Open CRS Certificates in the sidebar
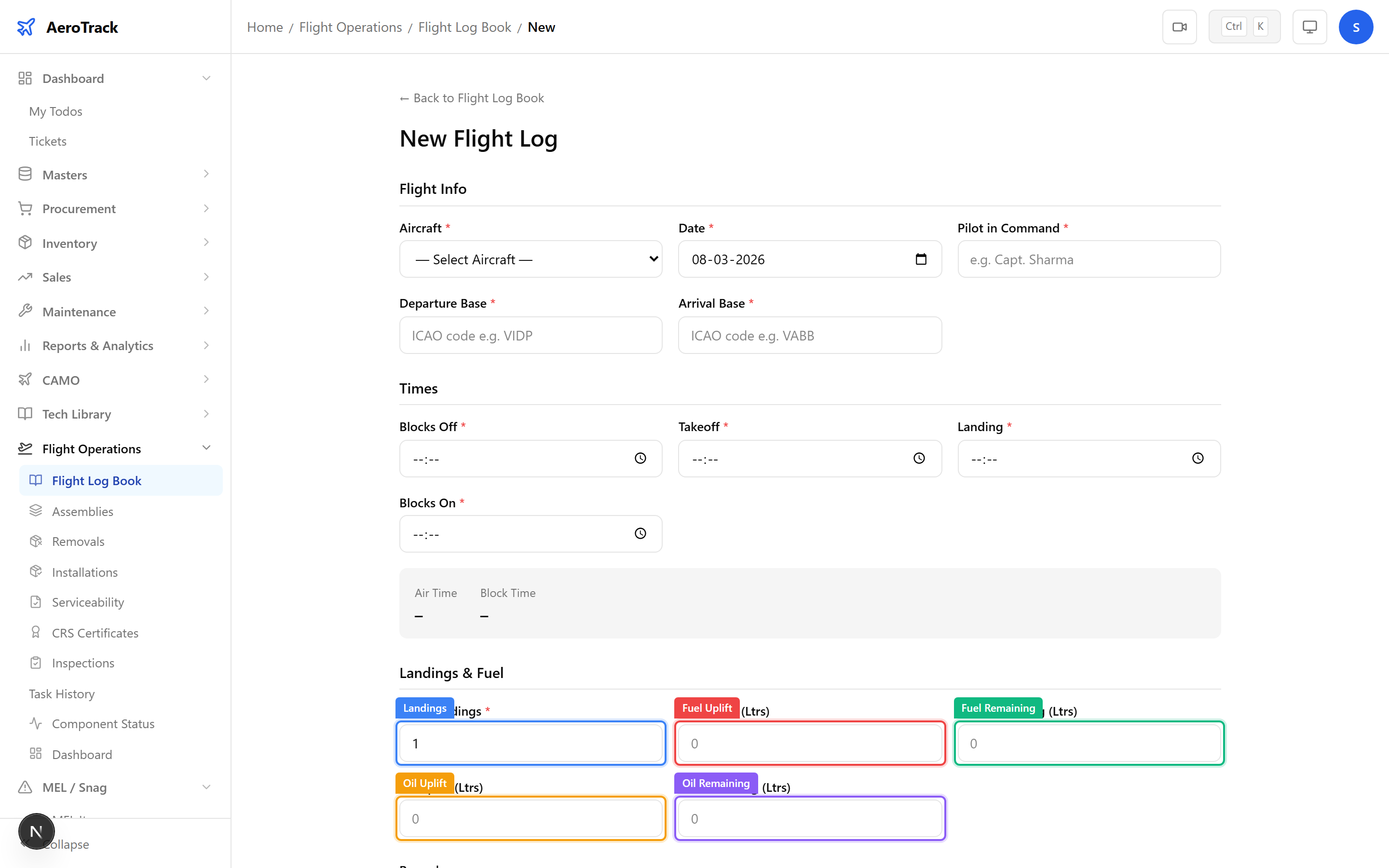 tap(95, 633)
